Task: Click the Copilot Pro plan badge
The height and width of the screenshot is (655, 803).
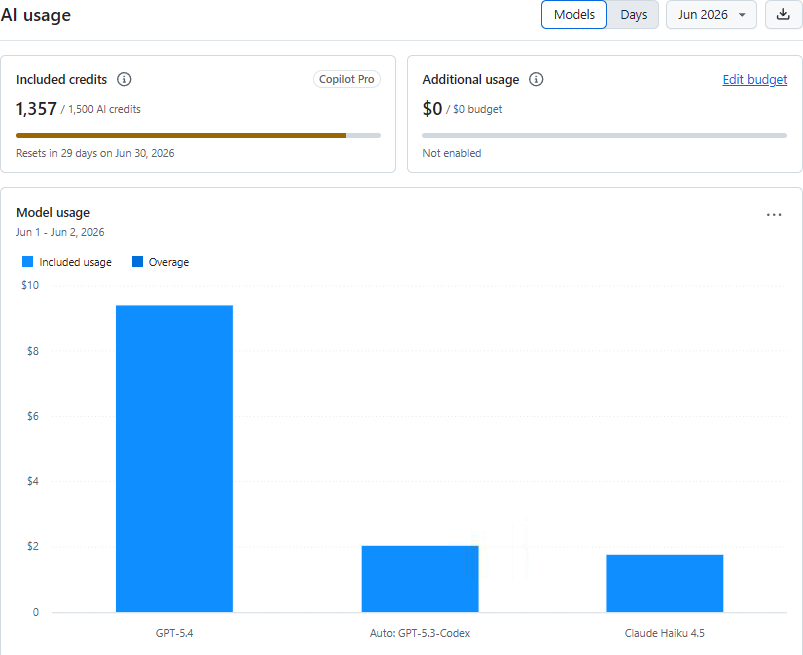Action: coord(347,79)
